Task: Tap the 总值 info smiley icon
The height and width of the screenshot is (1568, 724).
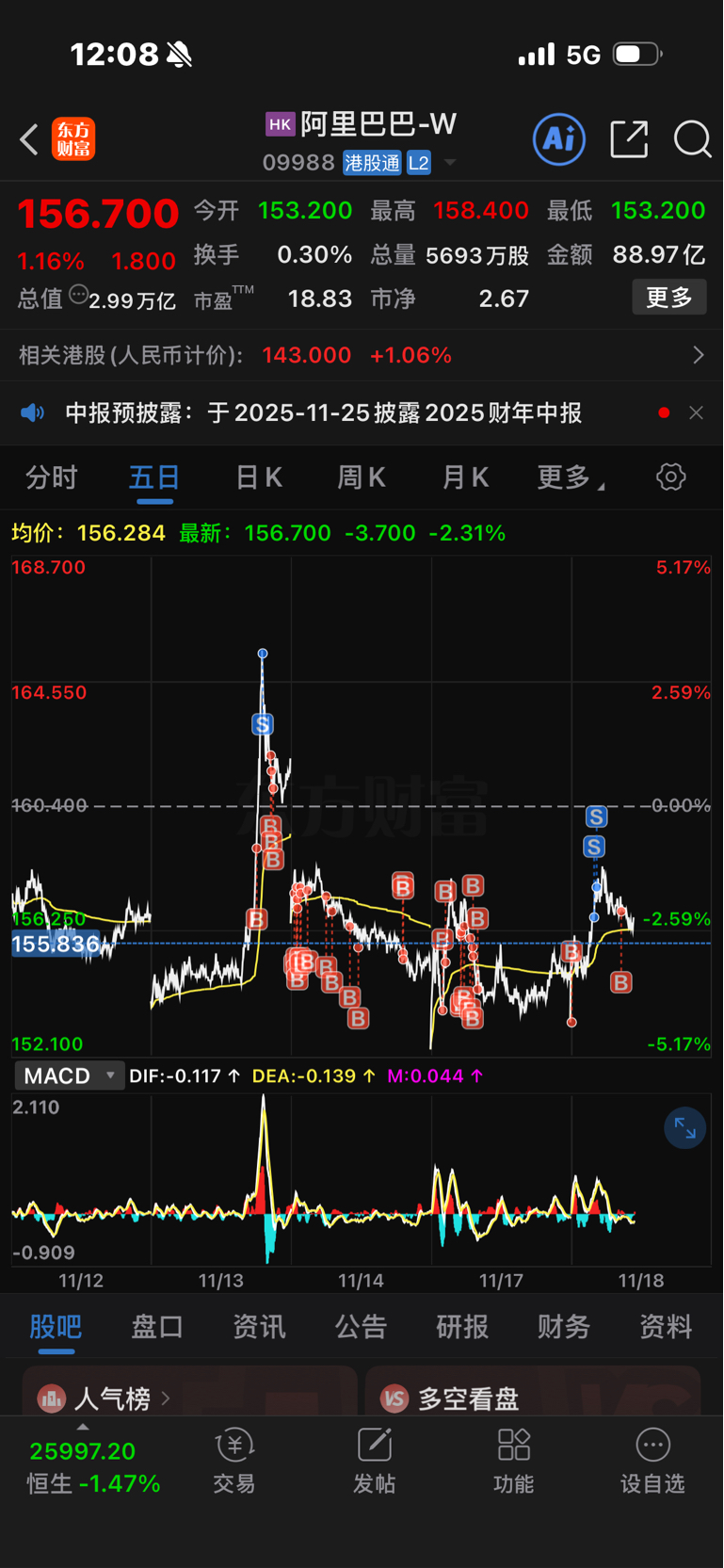Action: point(79,294)
